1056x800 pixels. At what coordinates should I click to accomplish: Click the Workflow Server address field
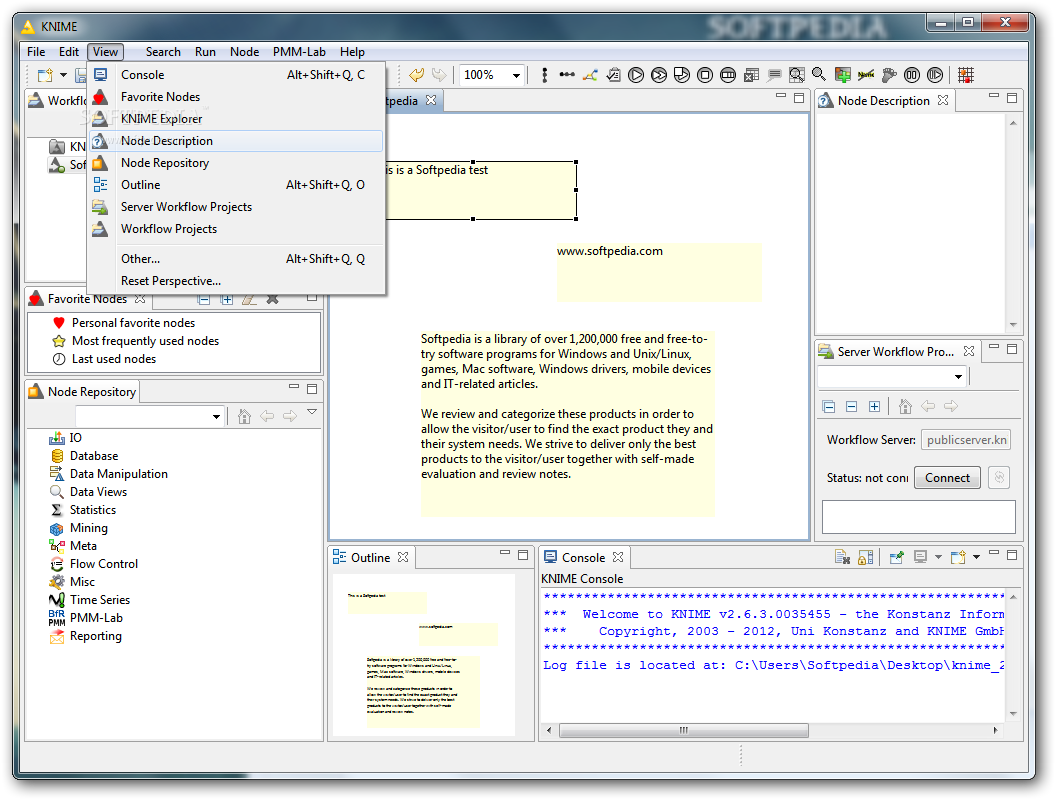pyautogui.click(x=966, y=440)
